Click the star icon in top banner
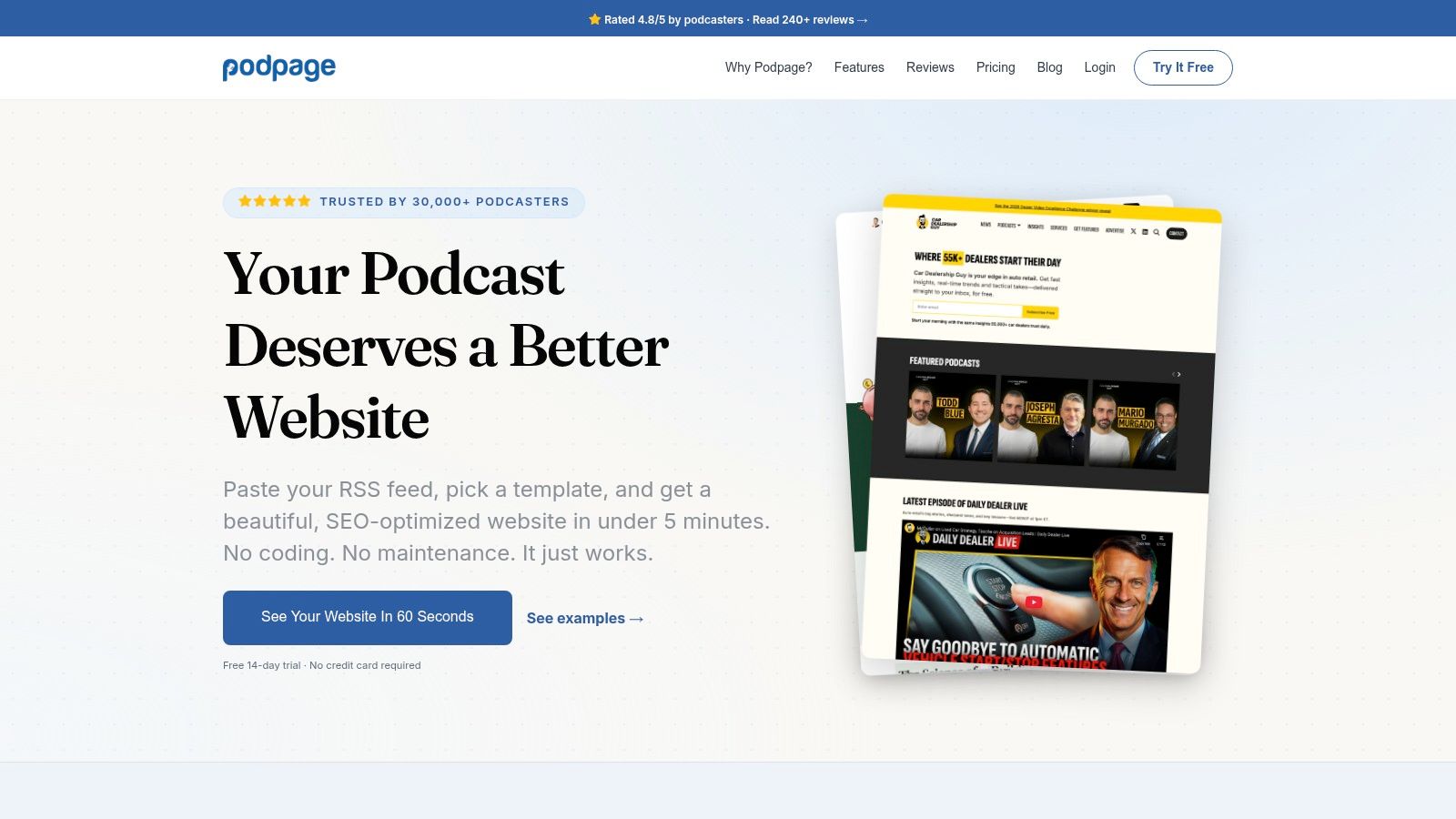 pos(594,19)
